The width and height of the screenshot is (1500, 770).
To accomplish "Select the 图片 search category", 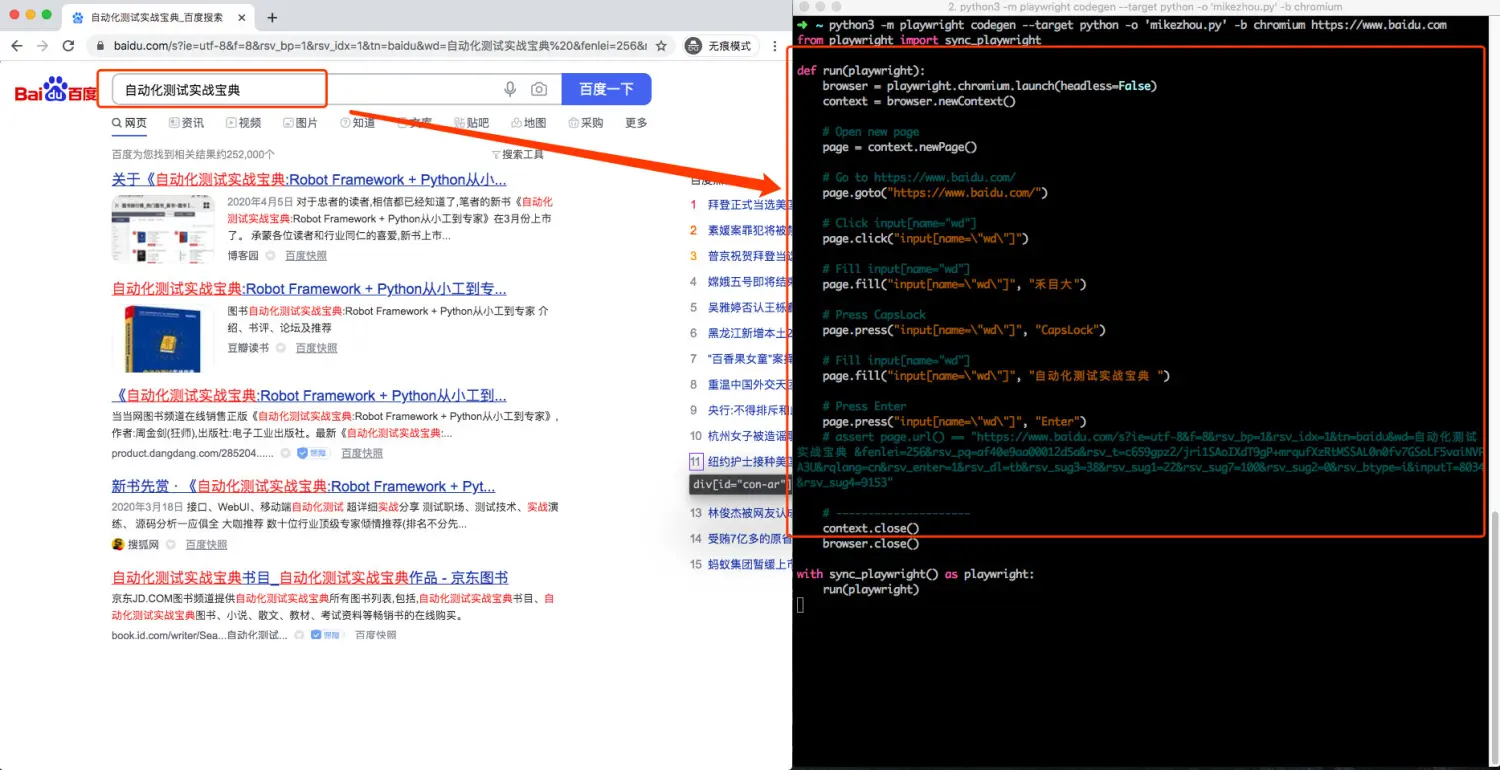I will point(300,122).
